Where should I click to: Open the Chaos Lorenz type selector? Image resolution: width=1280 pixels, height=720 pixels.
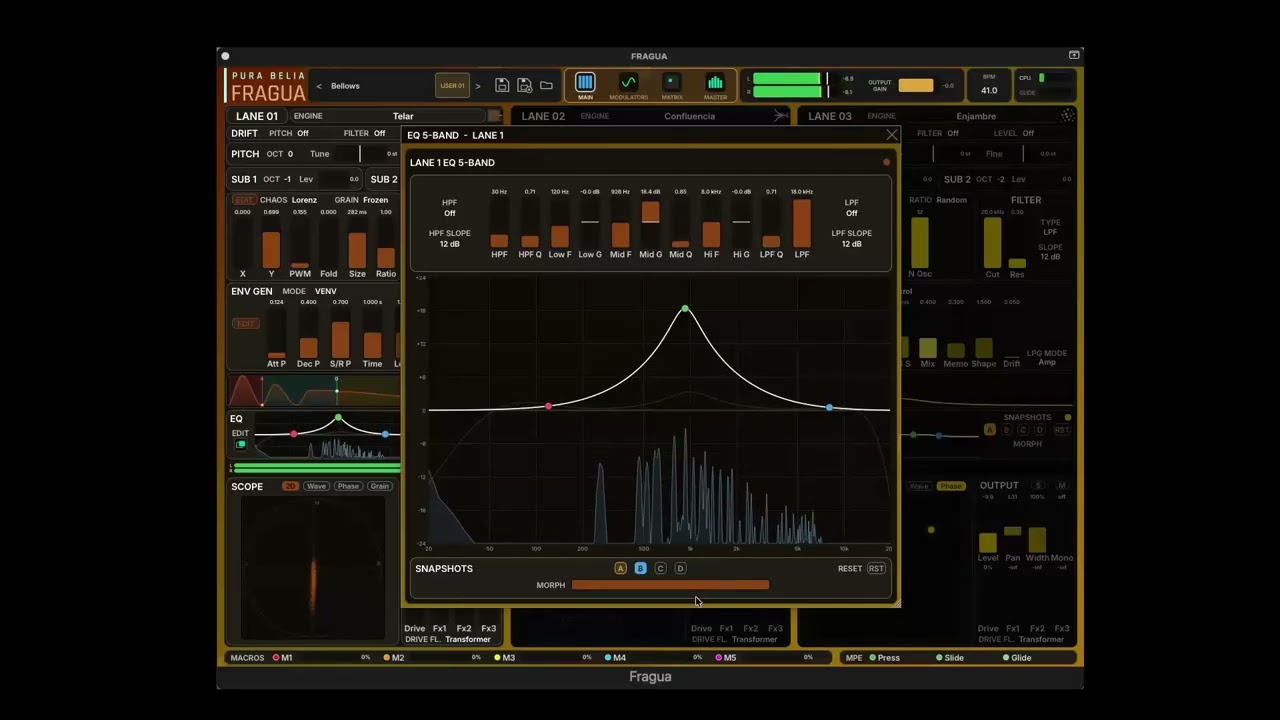point(304,200)
